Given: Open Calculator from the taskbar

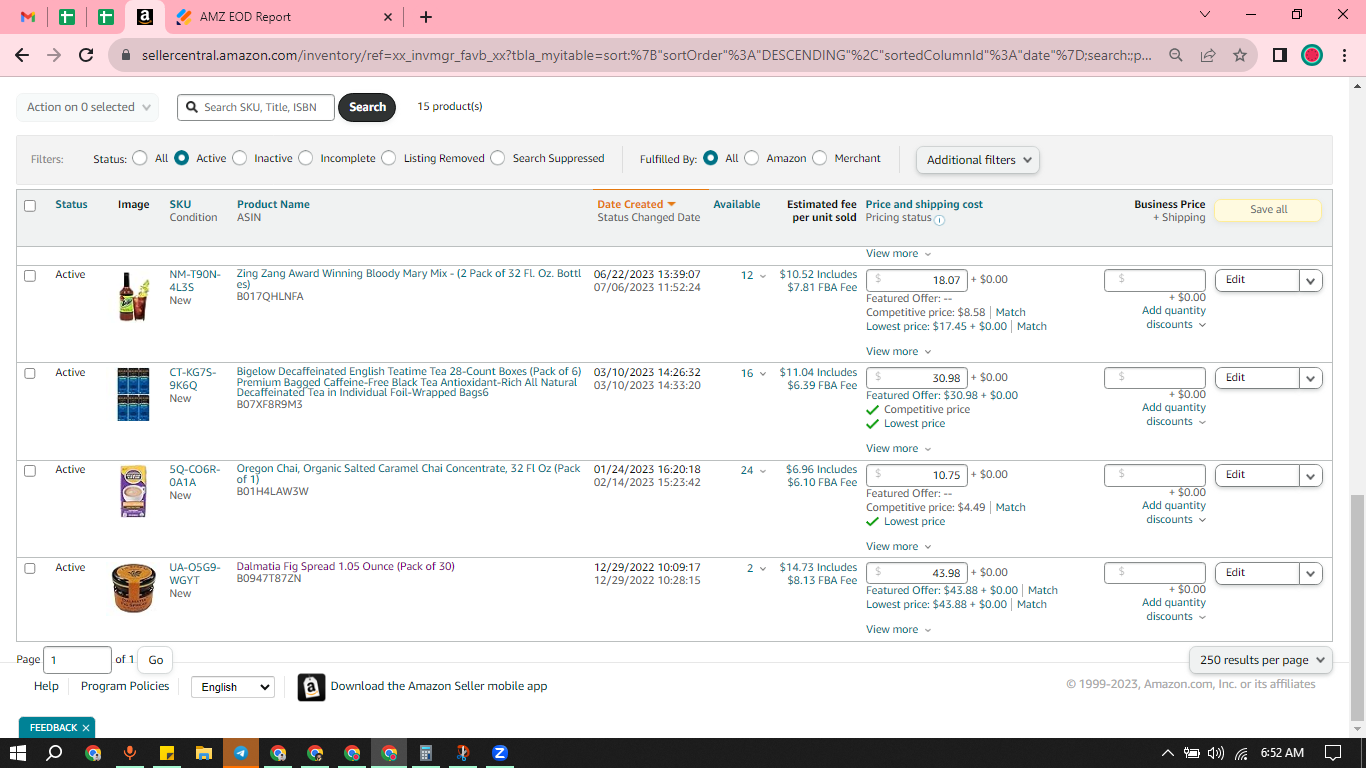Looking at the screenshot, I should [426, 753].
